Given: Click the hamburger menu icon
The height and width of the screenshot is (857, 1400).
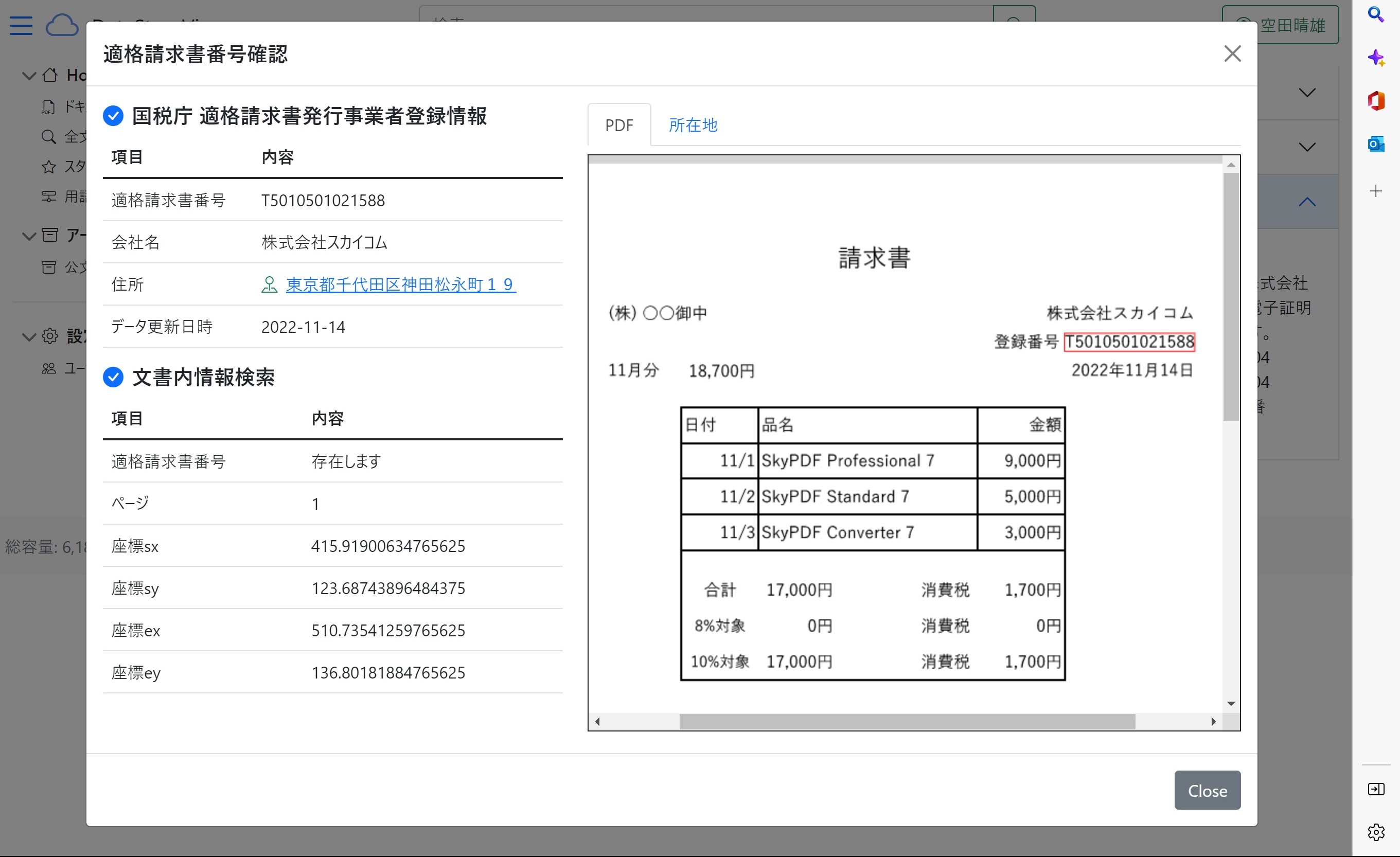Looking at the screenshot, I should point(21,26).
